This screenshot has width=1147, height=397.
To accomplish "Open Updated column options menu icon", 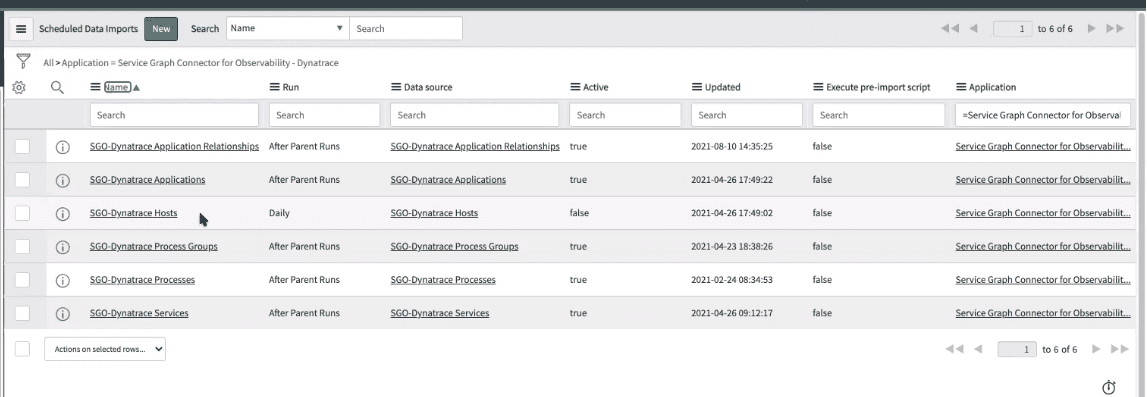I will pos(696,87).
